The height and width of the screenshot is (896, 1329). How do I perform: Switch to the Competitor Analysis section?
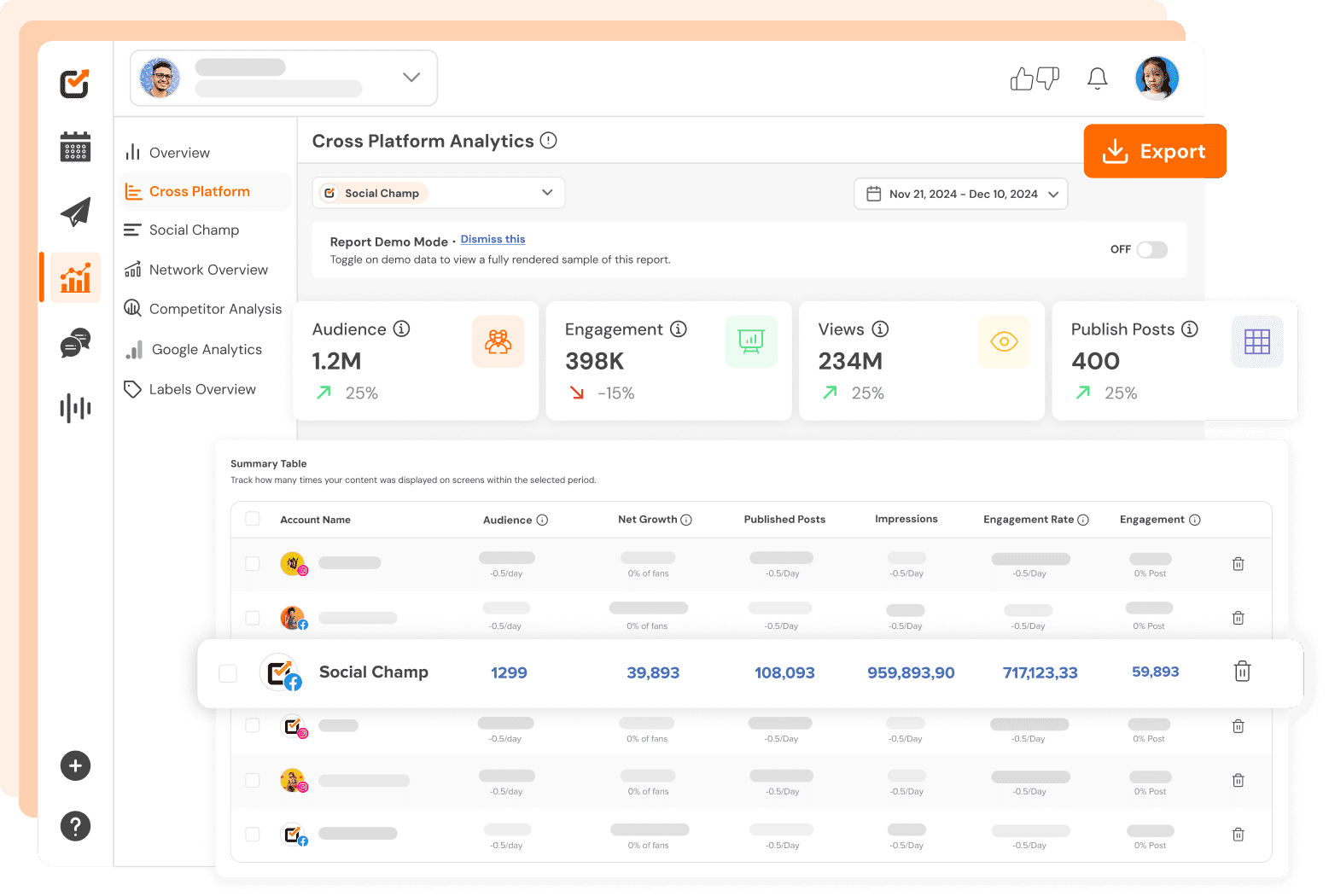(x=215, y=309)
